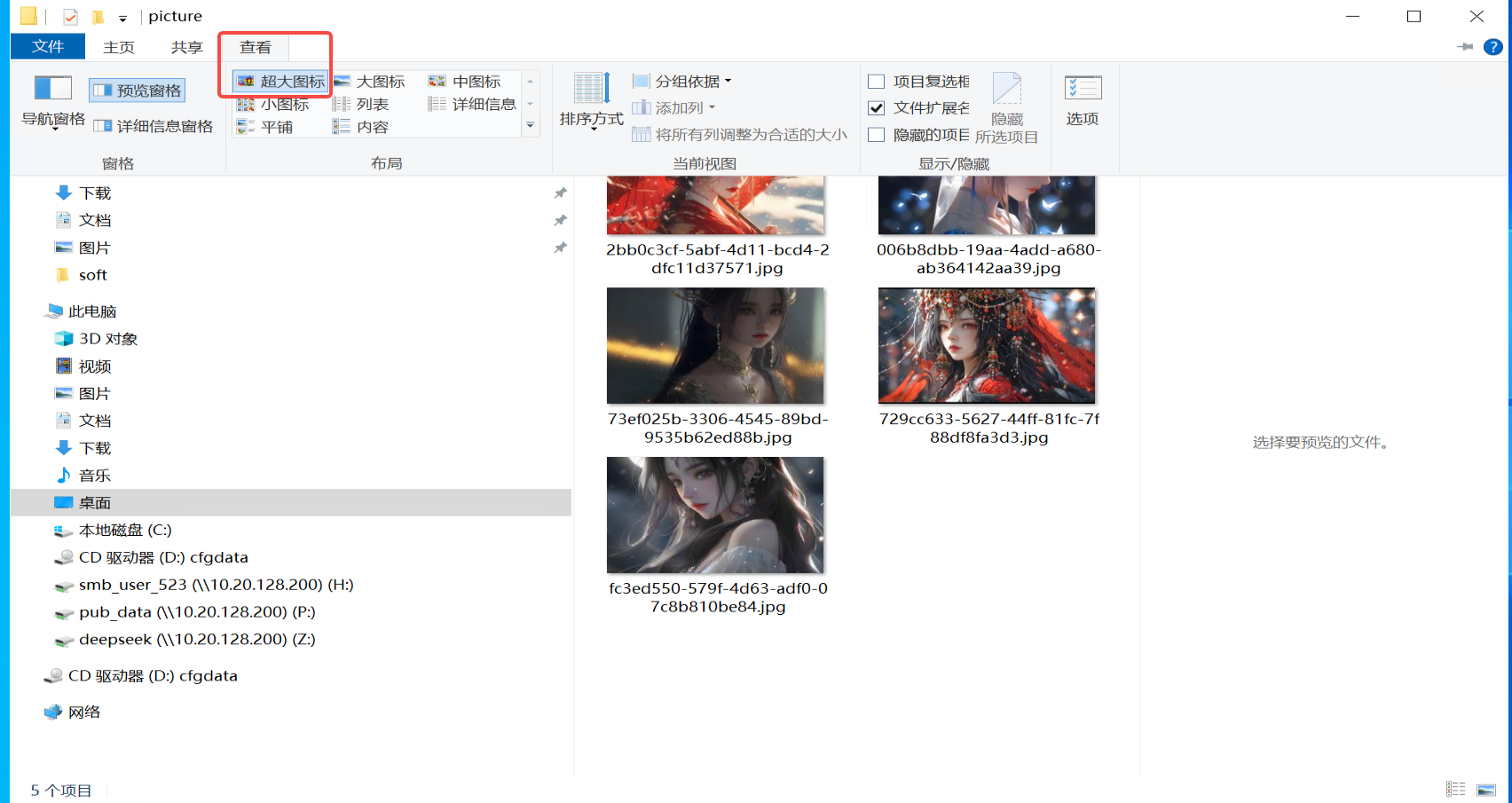1512x803 pixels.
Task: Open the quick access toolbar customize arrow
Action: 122,18
